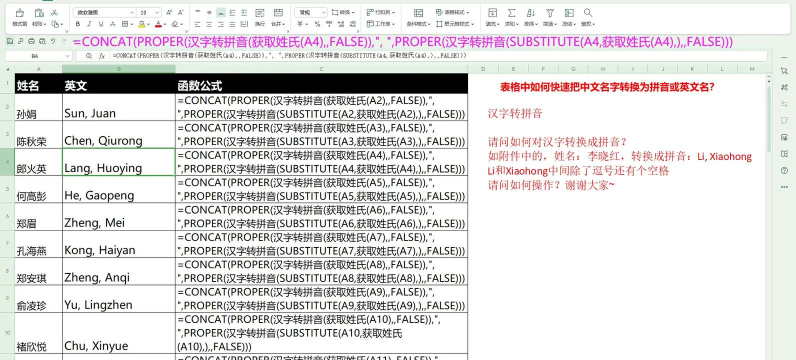Click the Filter funnel icon

coord(550,13)
